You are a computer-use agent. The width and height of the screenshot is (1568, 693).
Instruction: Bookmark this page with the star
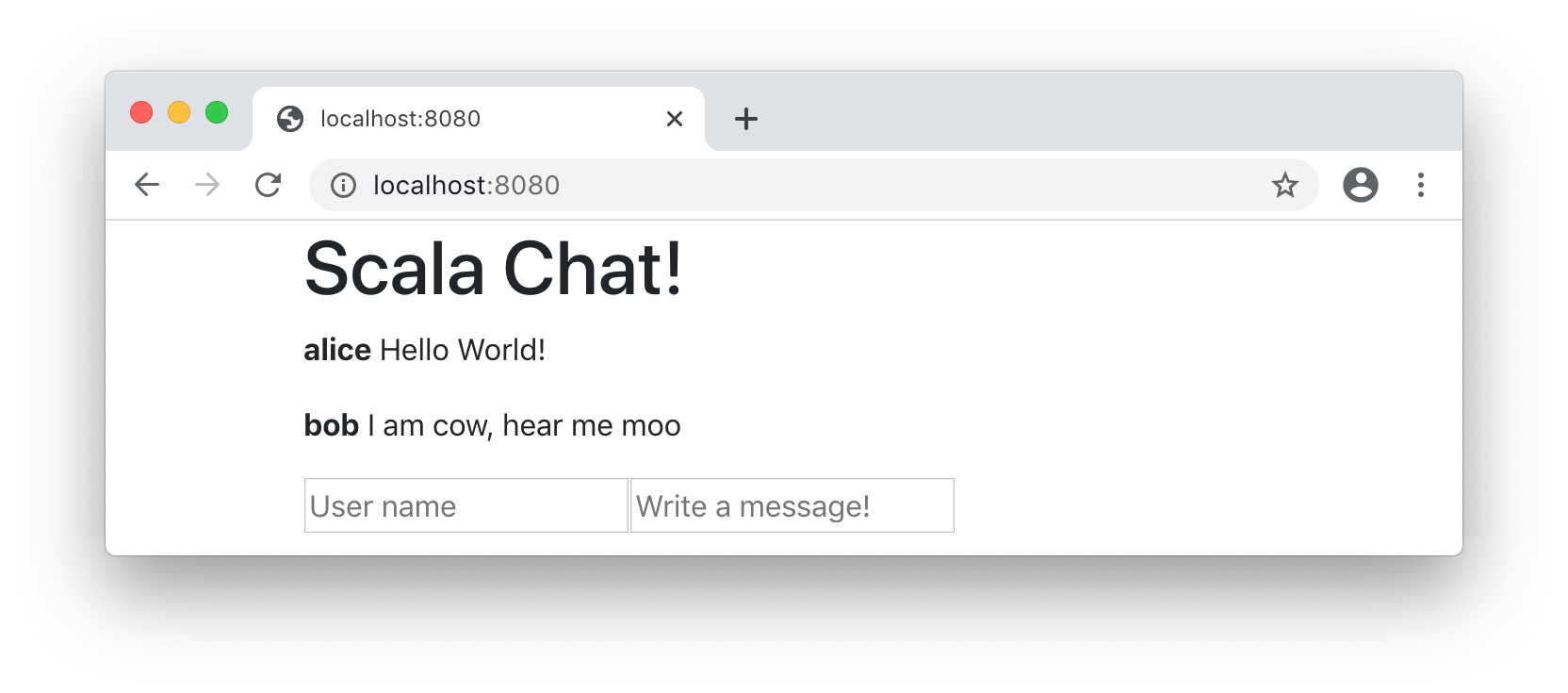(1284, 186)
